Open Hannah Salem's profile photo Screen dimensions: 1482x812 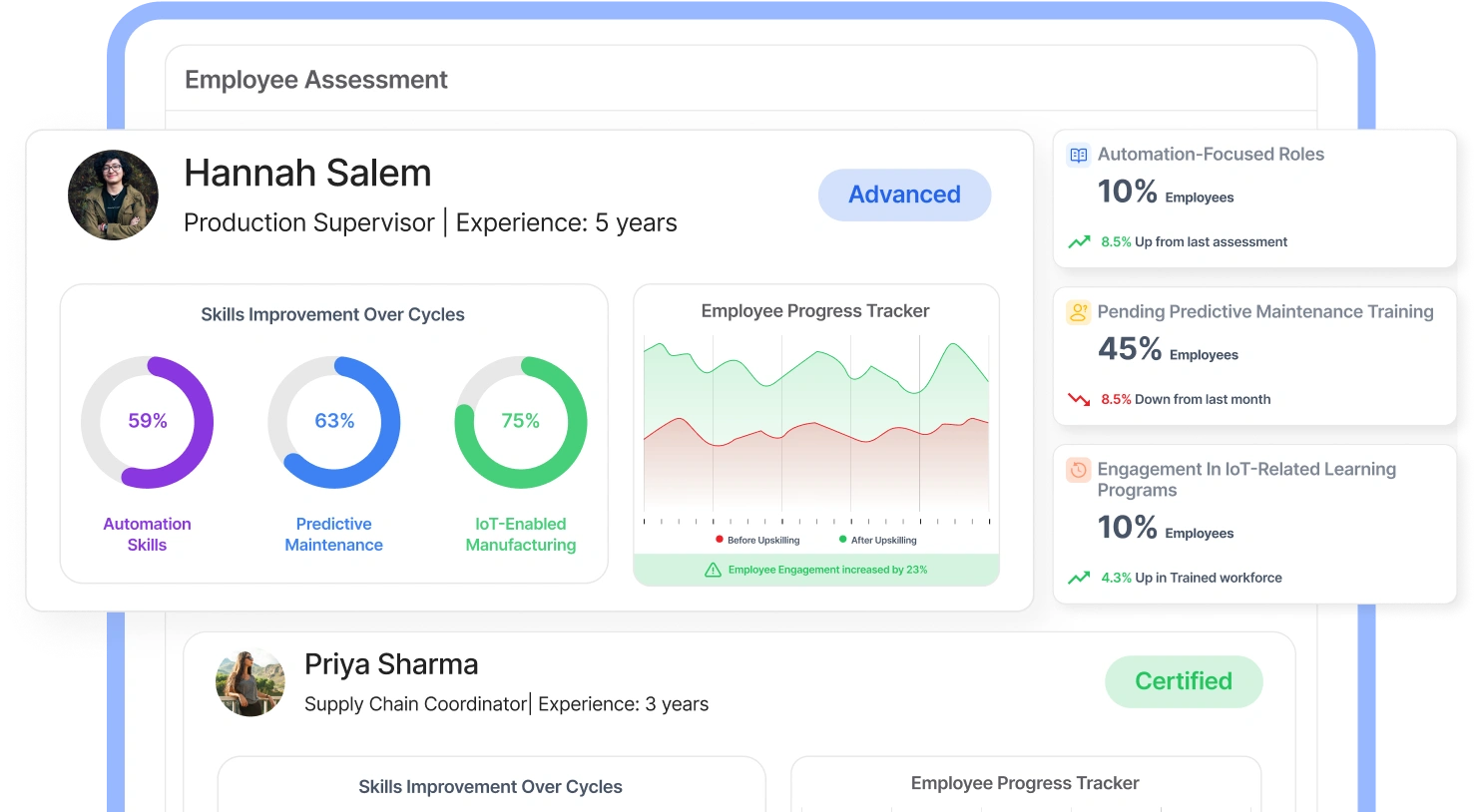pyautogui.click(x=113, y=195)
